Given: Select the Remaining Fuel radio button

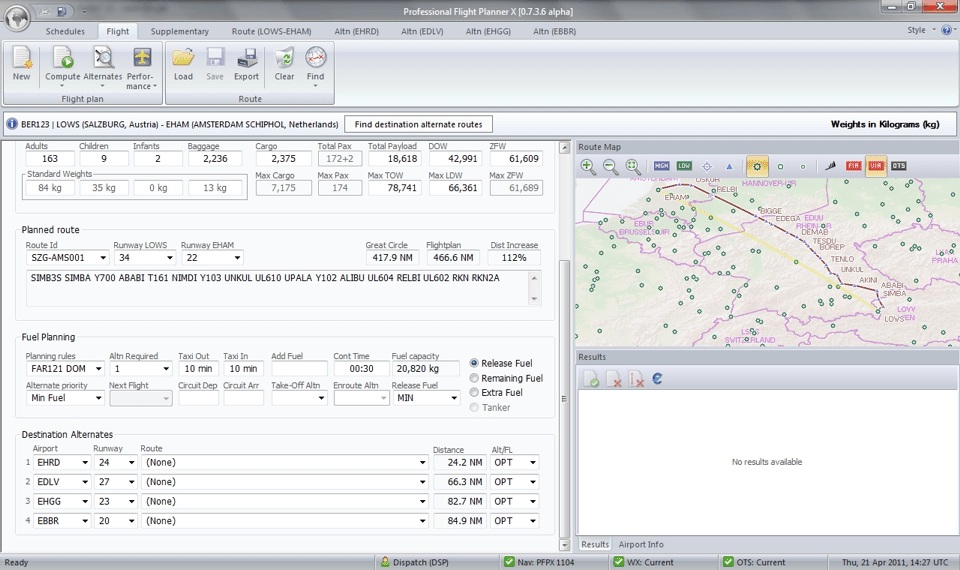Looking at the screenshot, I should pos(474,378).
